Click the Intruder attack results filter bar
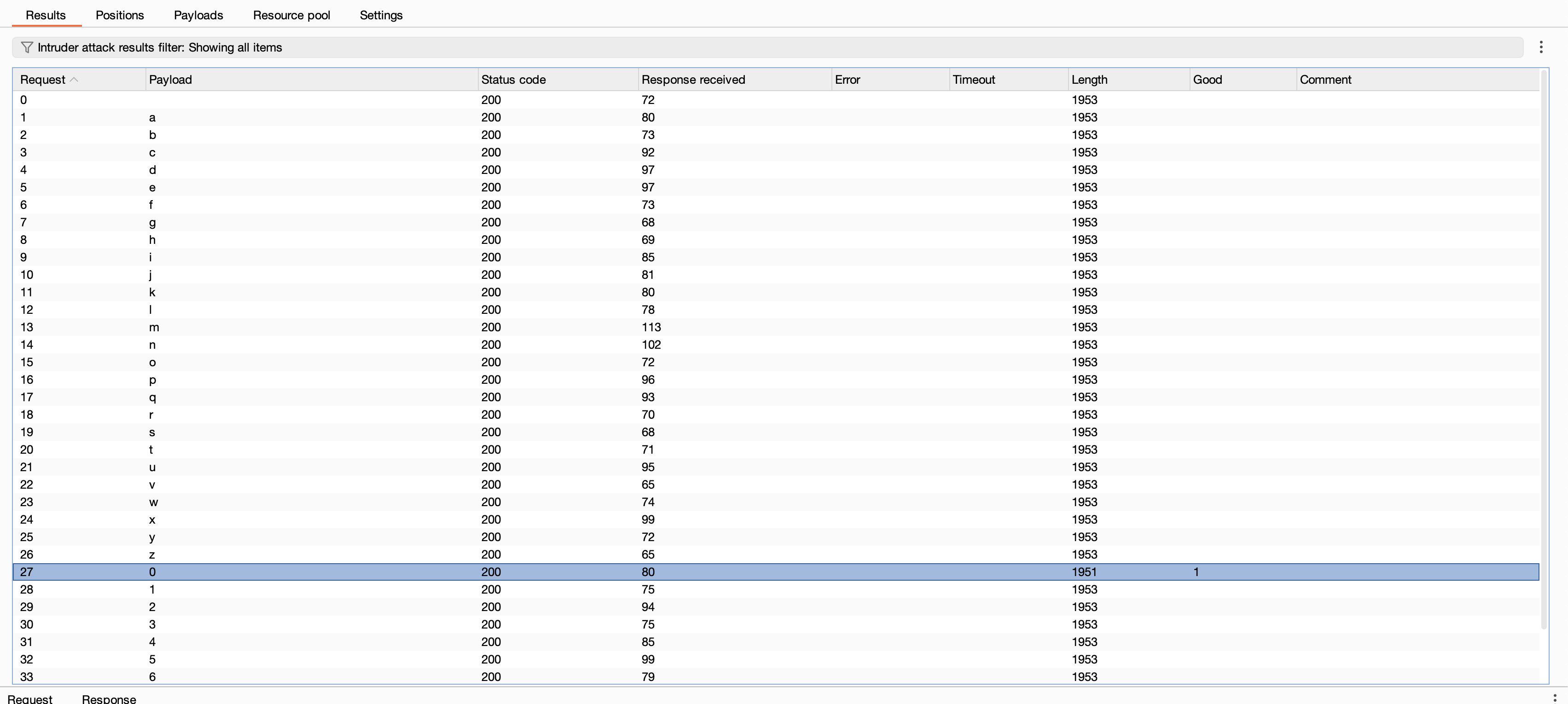Image resolution: width=1568 pixels, height=704 pixels. point(767,47)
